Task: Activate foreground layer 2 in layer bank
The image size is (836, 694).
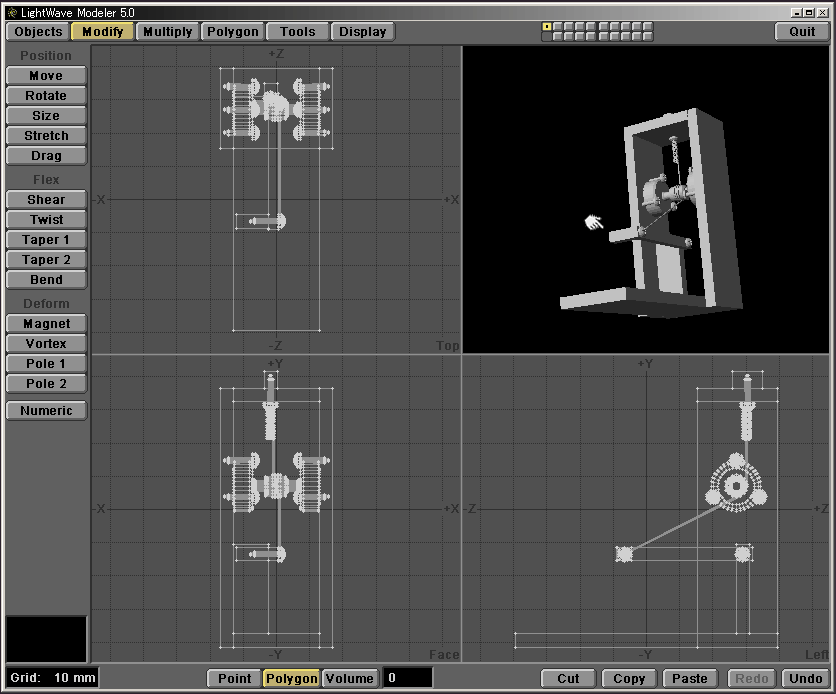Action: tap(558, 27)
